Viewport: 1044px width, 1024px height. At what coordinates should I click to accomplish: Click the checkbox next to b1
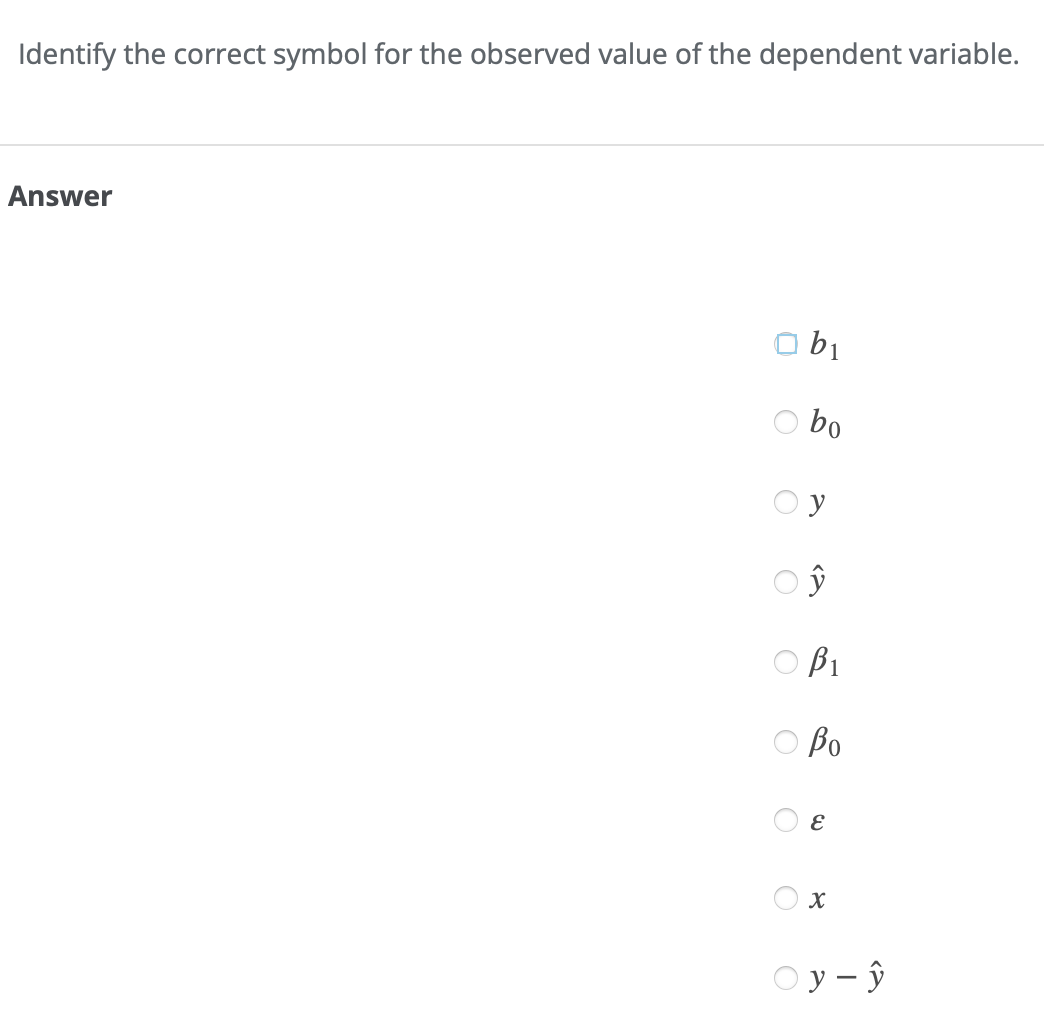coord(786,343)
